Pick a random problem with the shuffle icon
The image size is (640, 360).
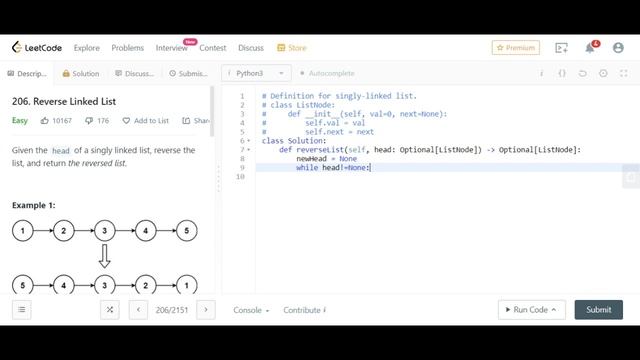click(x=110, y=310)
